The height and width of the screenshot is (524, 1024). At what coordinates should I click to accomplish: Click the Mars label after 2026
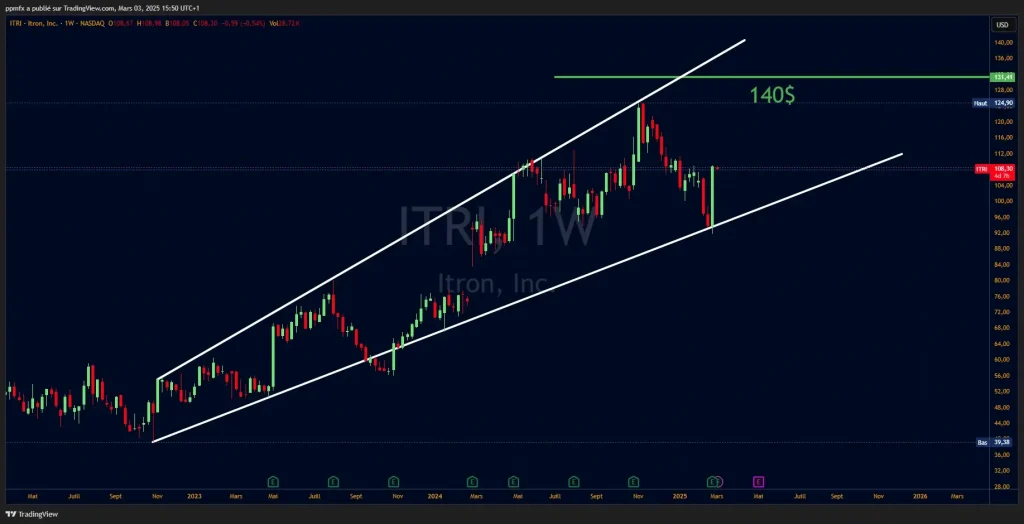[956, 497]
